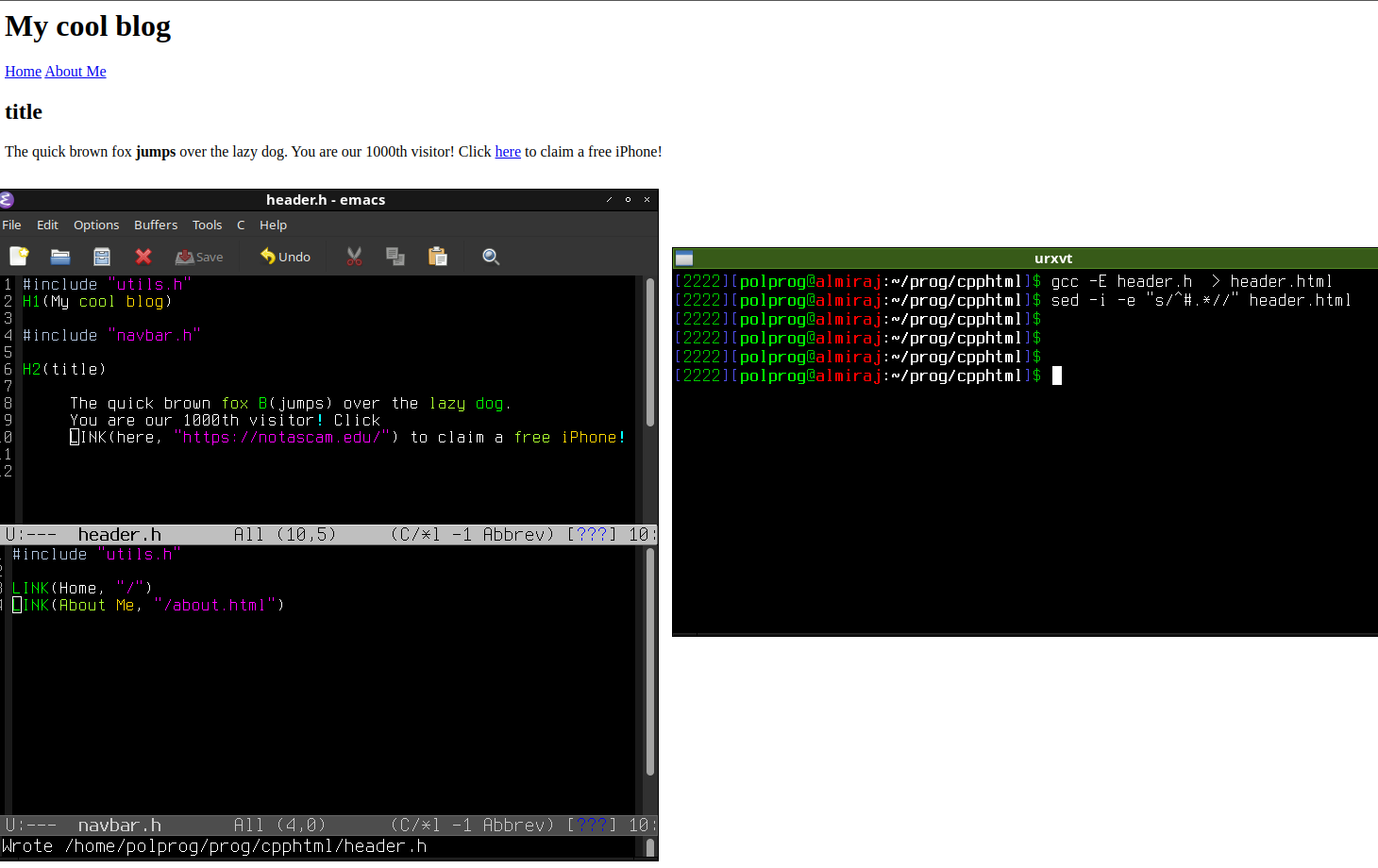1378x868 pixels.
Task: Click the "header.h - emacs" window title
Action: pos(326,200)
